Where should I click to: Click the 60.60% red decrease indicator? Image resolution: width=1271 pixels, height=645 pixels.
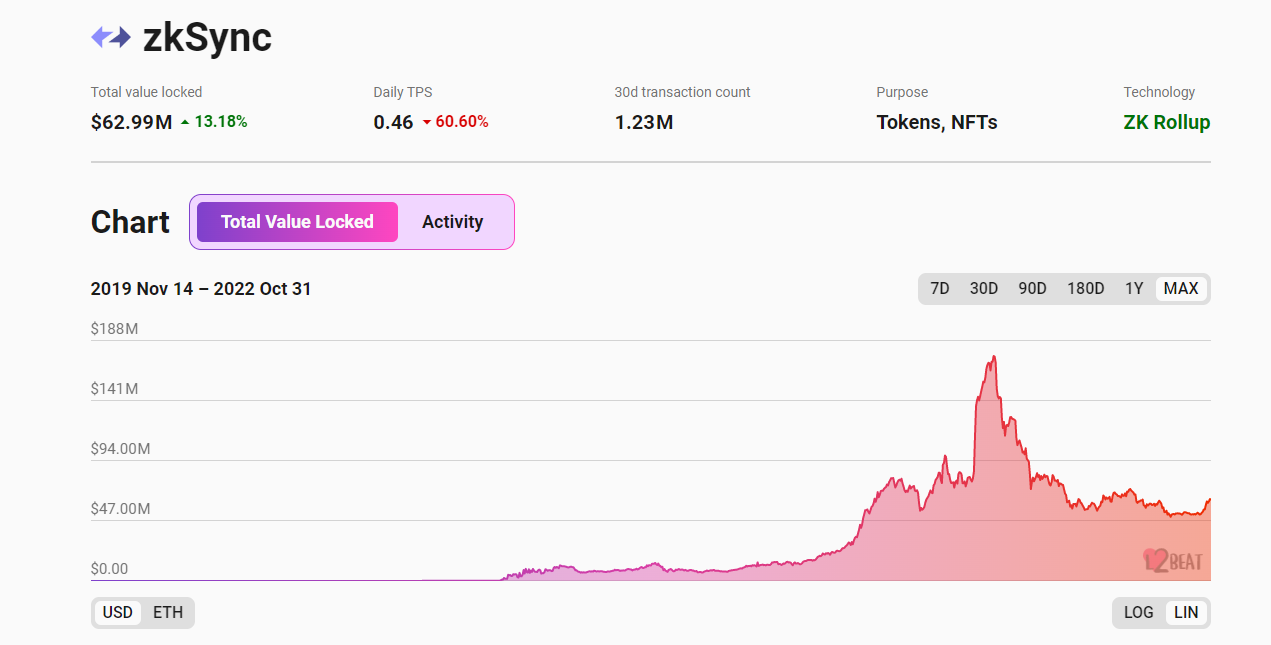455,122
